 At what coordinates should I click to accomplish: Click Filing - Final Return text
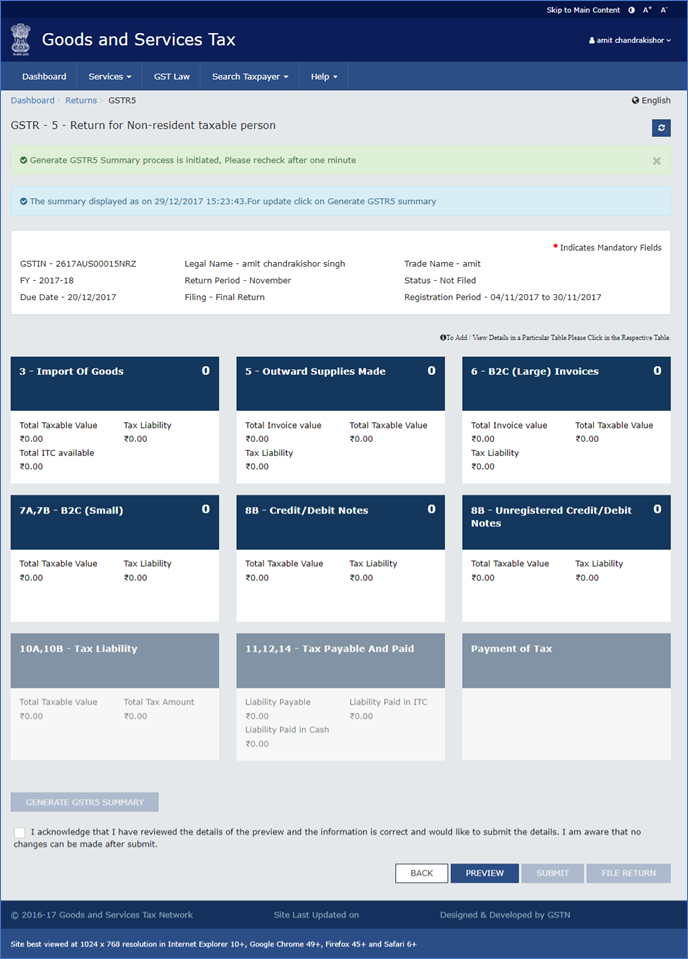[224, 297]
